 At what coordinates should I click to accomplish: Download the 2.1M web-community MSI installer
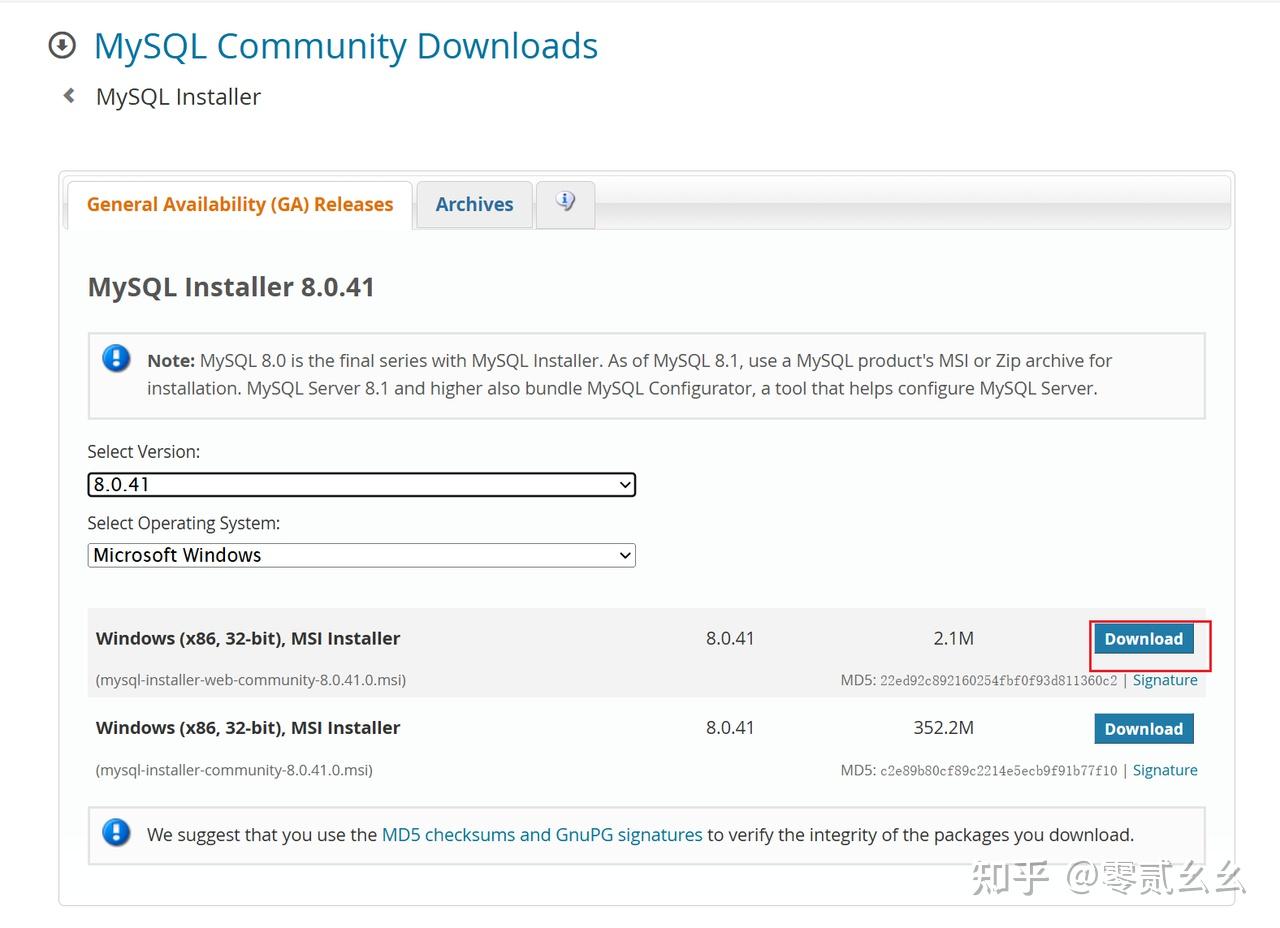pyautogui.click(x=1143, y=639)
